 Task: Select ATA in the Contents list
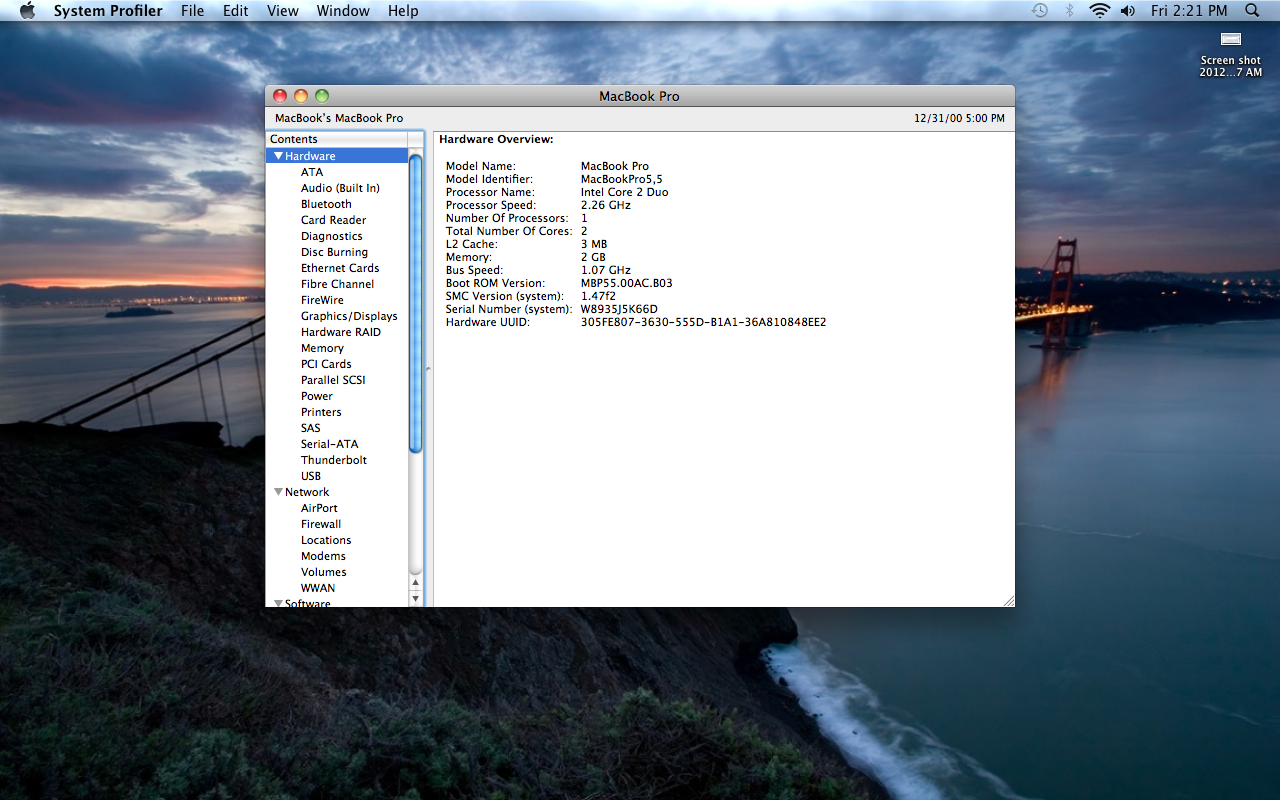[x=312, y=172]
